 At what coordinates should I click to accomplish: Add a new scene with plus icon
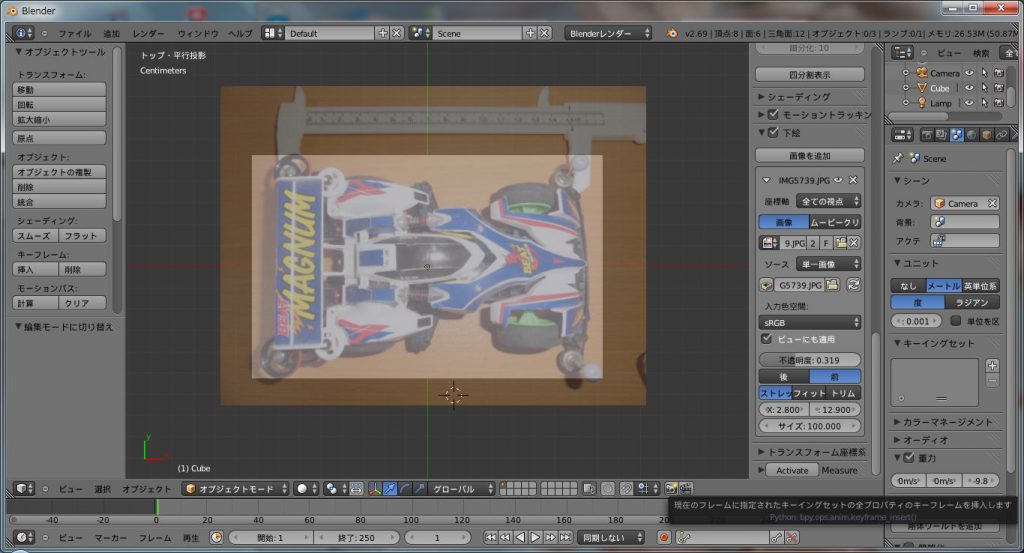click(x=530, y=33)
